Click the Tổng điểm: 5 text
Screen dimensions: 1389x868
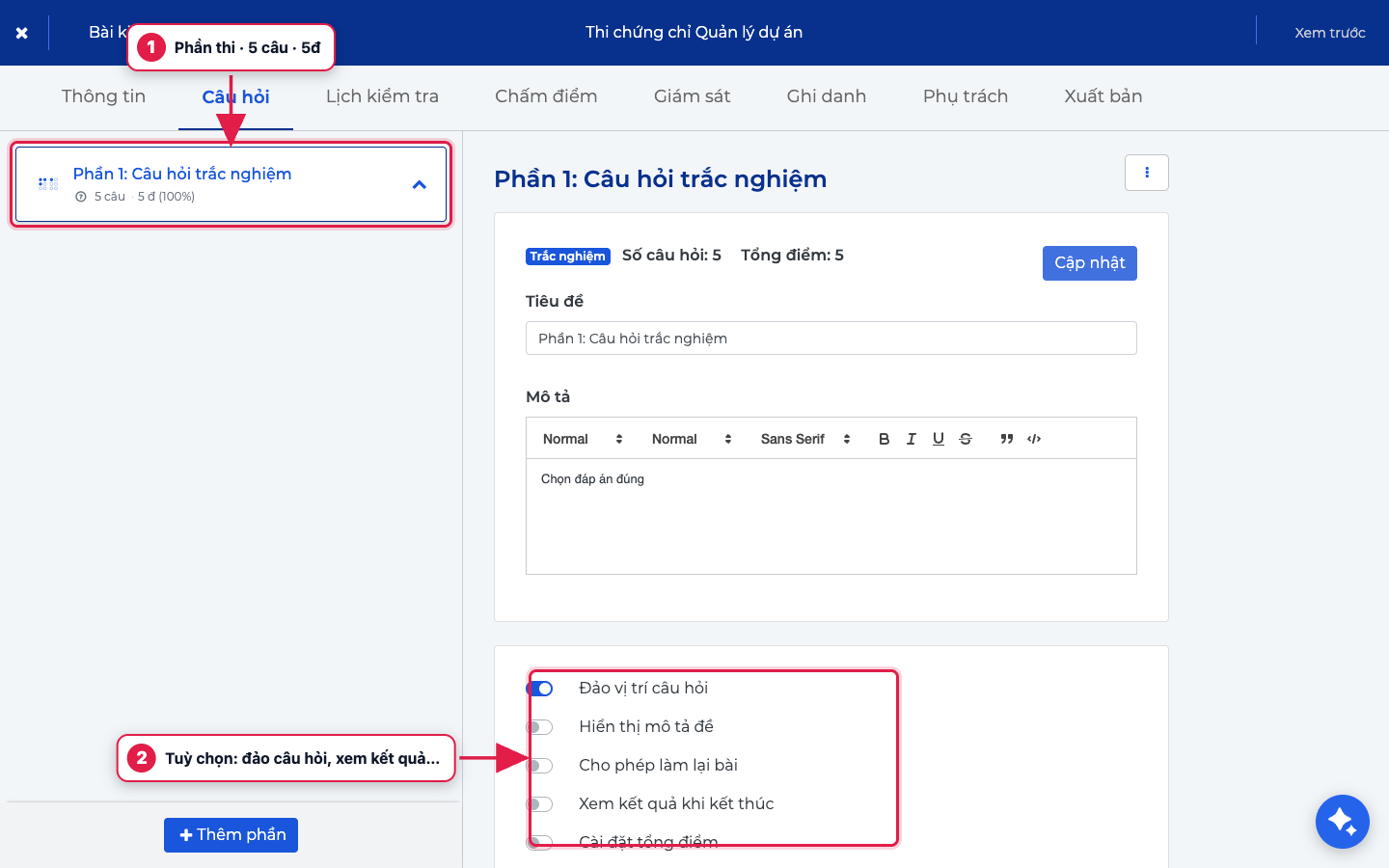792,256
